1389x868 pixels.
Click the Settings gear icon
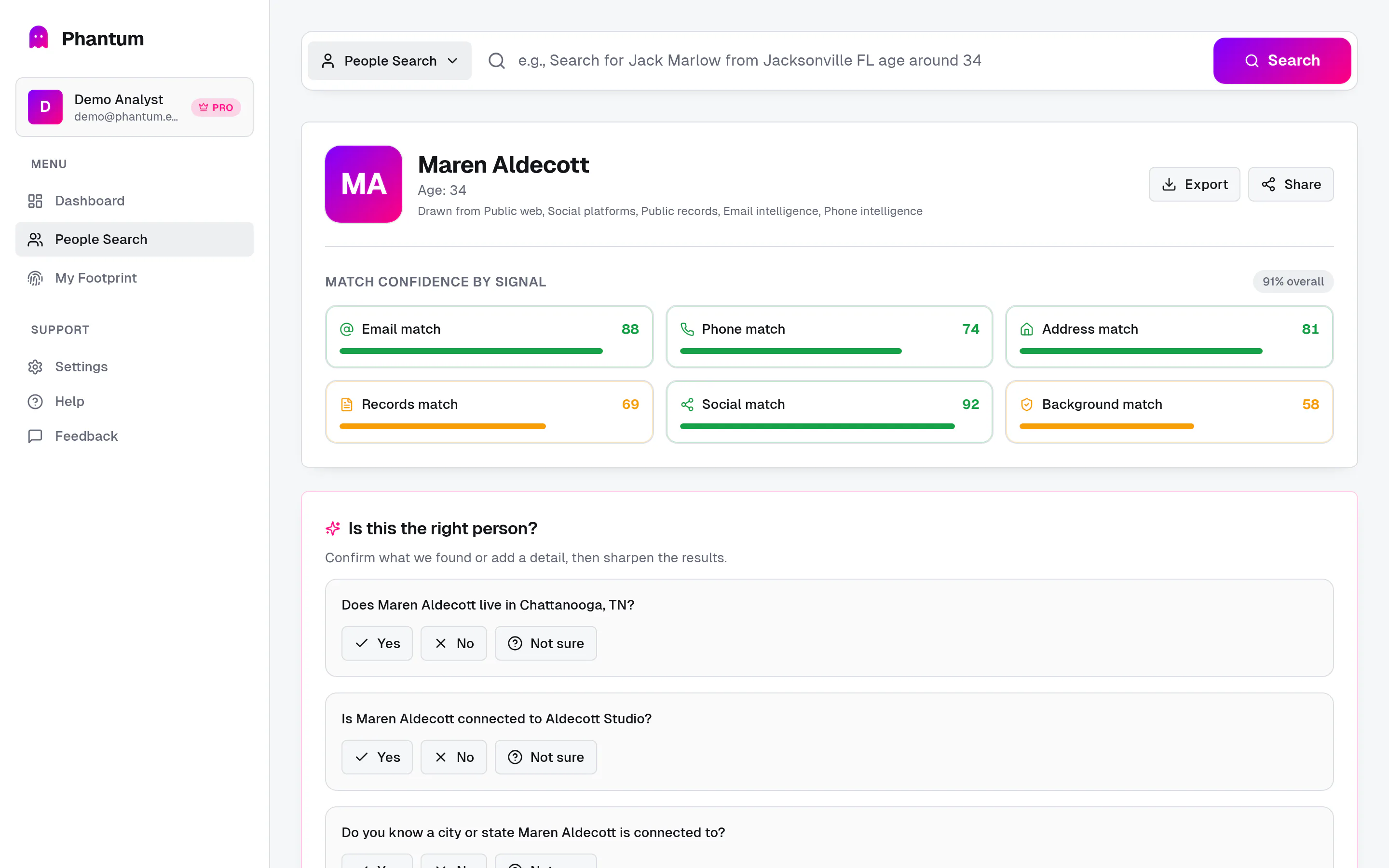point(36,367)
